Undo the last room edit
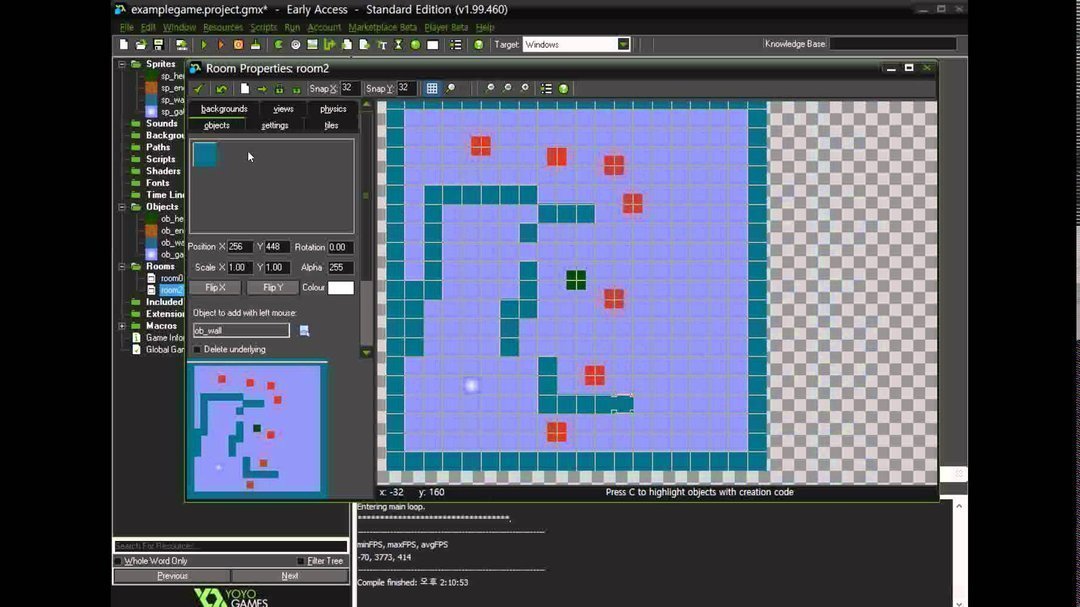This screenshot has height=607, width=1080. [221, 89]
